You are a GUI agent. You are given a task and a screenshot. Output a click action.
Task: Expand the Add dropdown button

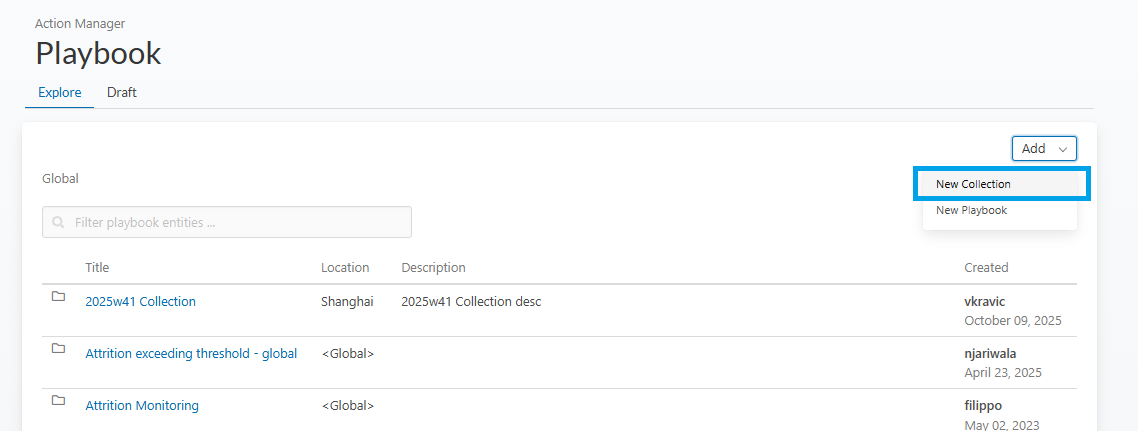tap(1044, 149)
